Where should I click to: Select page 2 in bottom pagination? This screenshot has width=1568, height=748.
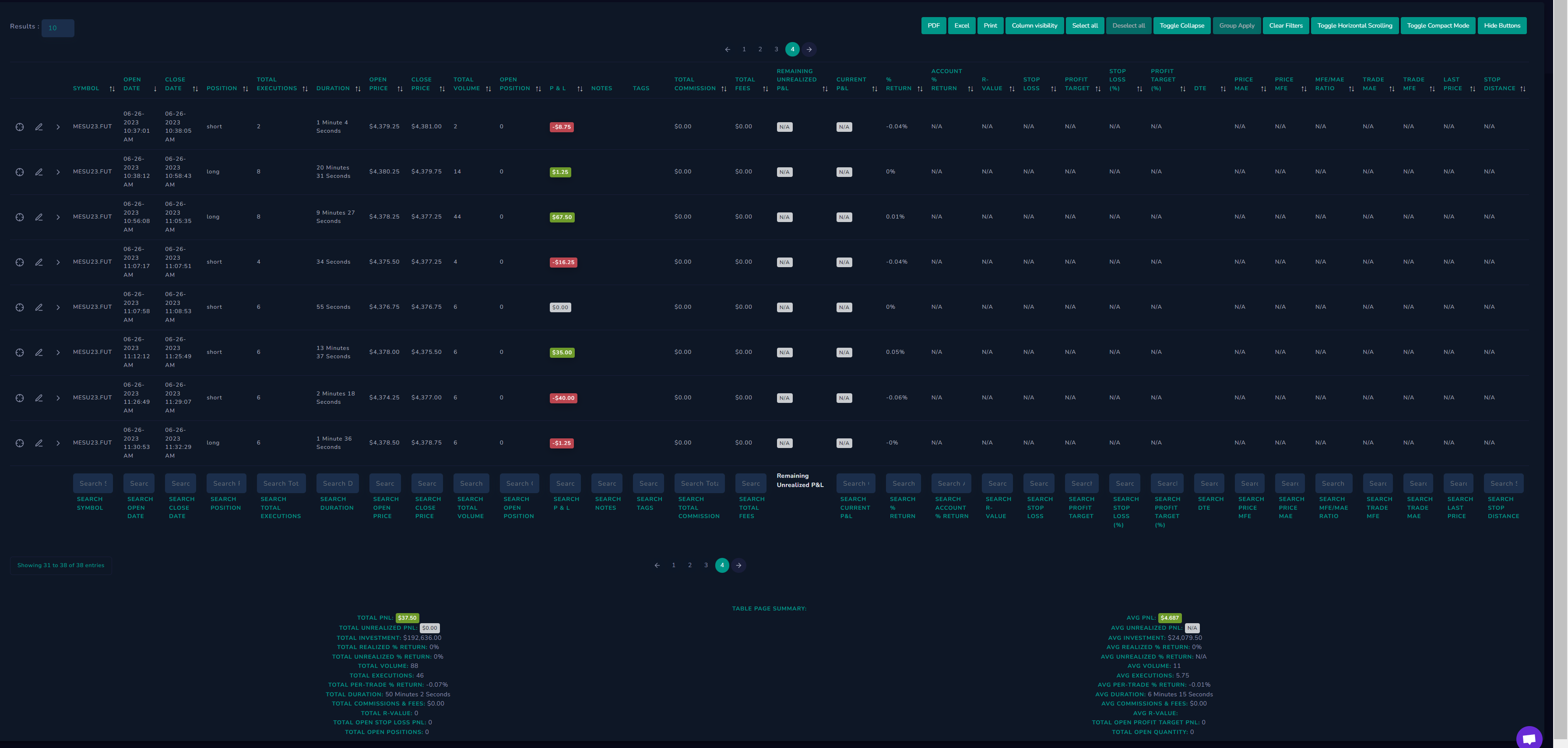(689, 565)
